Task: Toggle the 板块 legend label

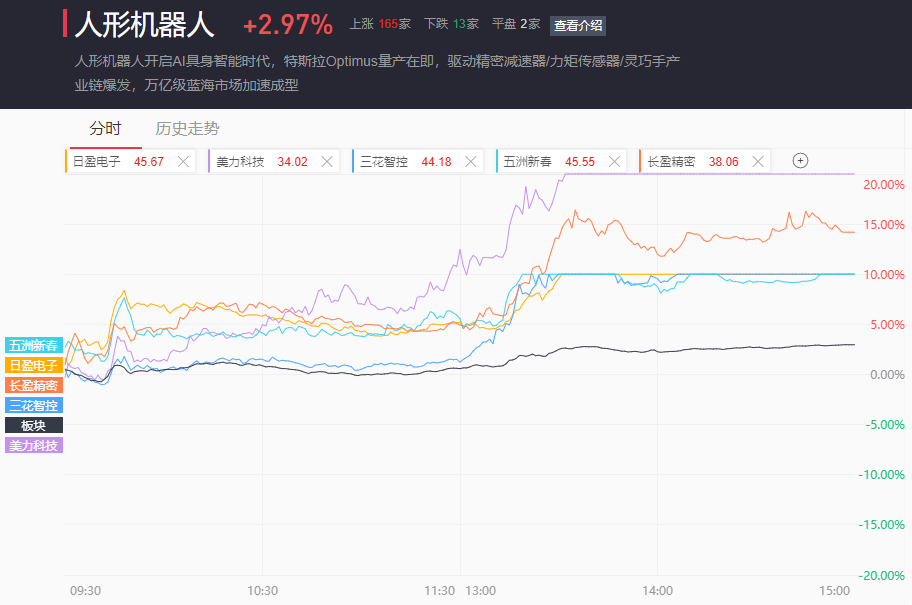Action: pos(34,425)
